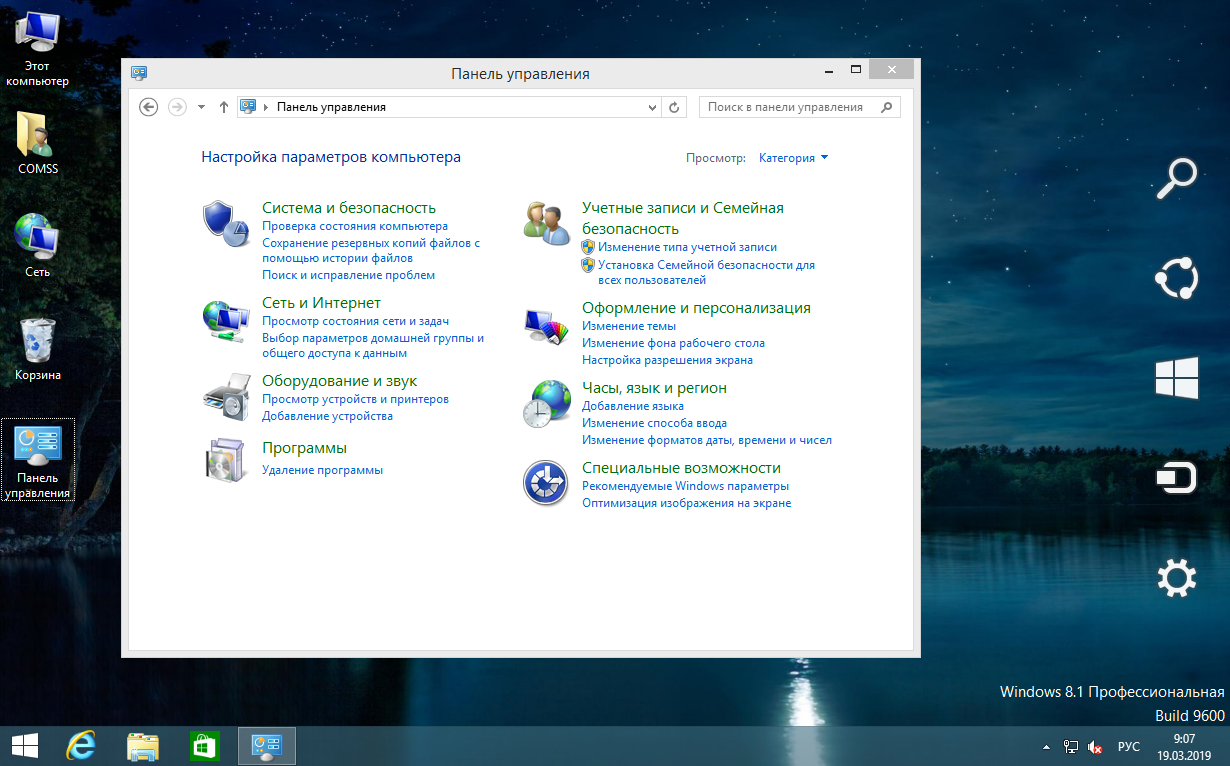Open the Часы, язык и регион clock icon
Screen dimensions: 1230x766
click(x=547, y=404)
